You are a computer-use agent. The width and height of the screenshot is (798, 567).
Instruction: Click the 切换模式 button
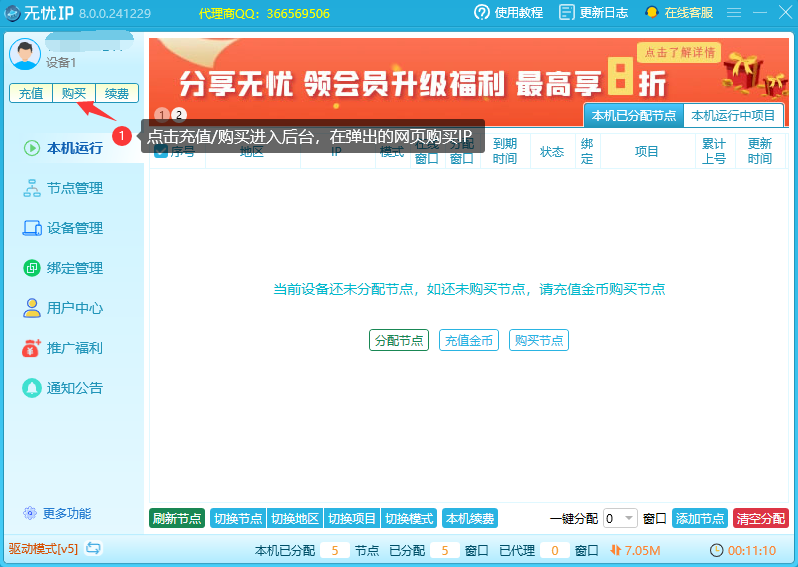(x=409, y=519)
